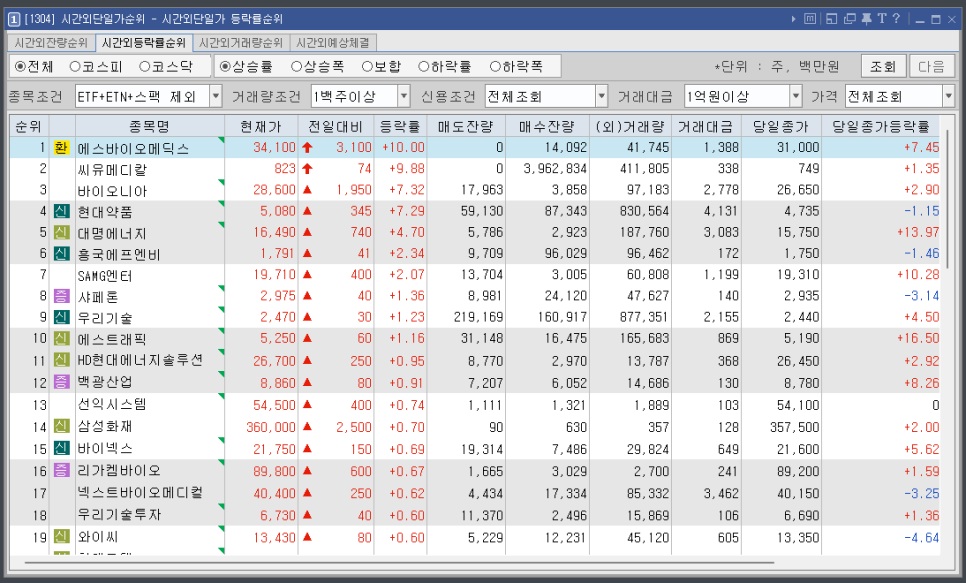Select stock name 씨유메디칼
The height and width of the screenshot is (583, 966).
pyautogui.click(x=112, y=169)
